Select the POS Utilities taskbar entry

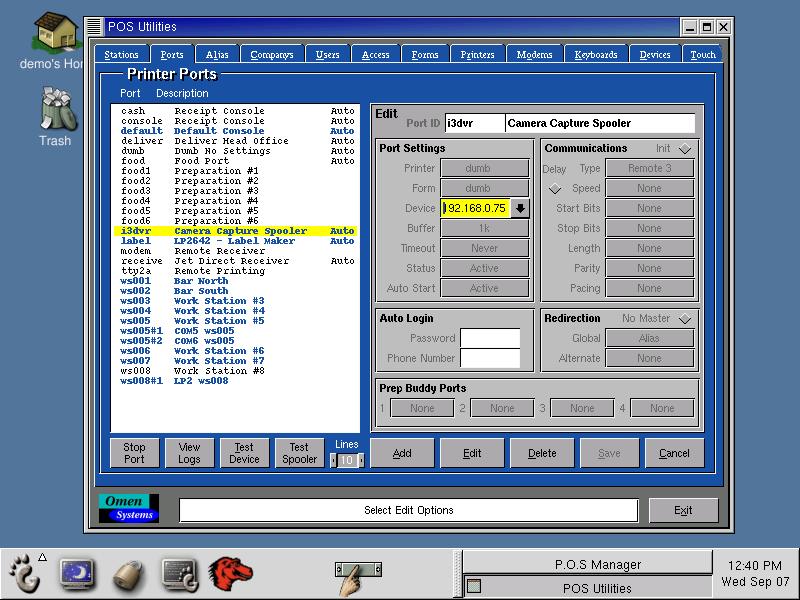pyautogui.click(x=587, y=588)
